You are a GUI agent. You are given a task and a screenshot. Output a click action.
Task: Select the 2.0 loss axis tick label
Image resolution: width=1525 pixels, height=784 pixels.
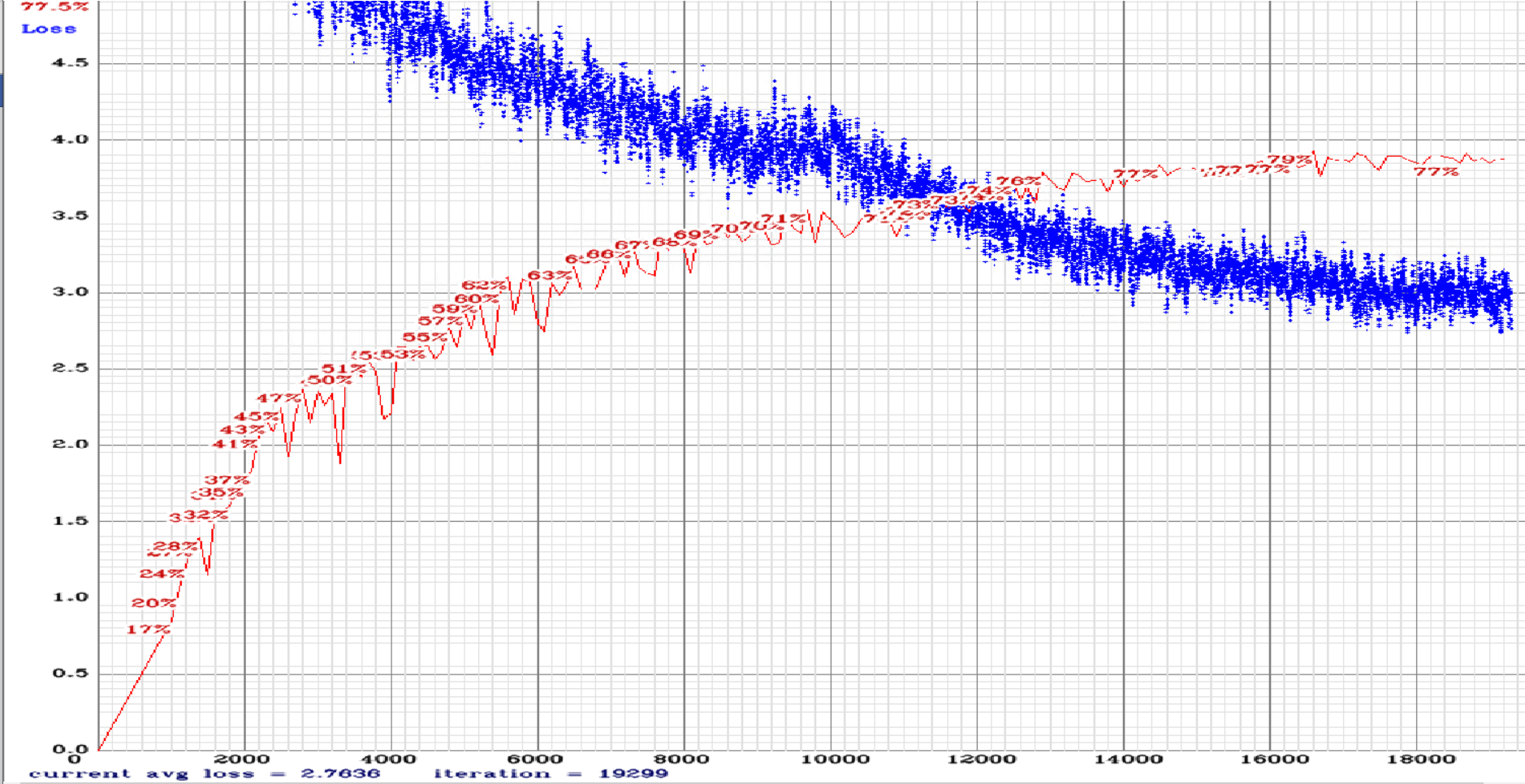pyautogui.click(x=71, y=444)
